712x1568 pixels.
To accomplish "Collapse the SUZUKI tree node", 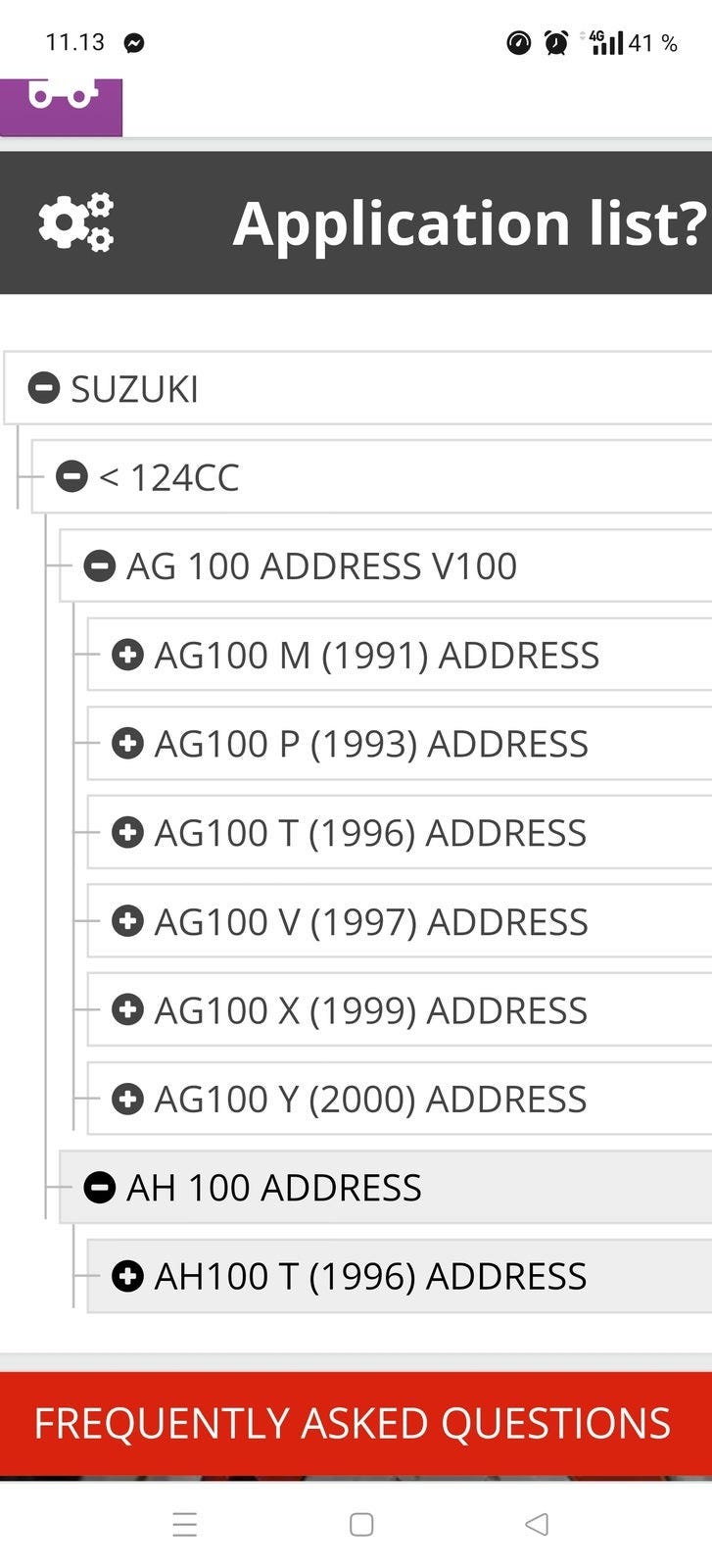I will pyautogui.click(x=44, y=388).
